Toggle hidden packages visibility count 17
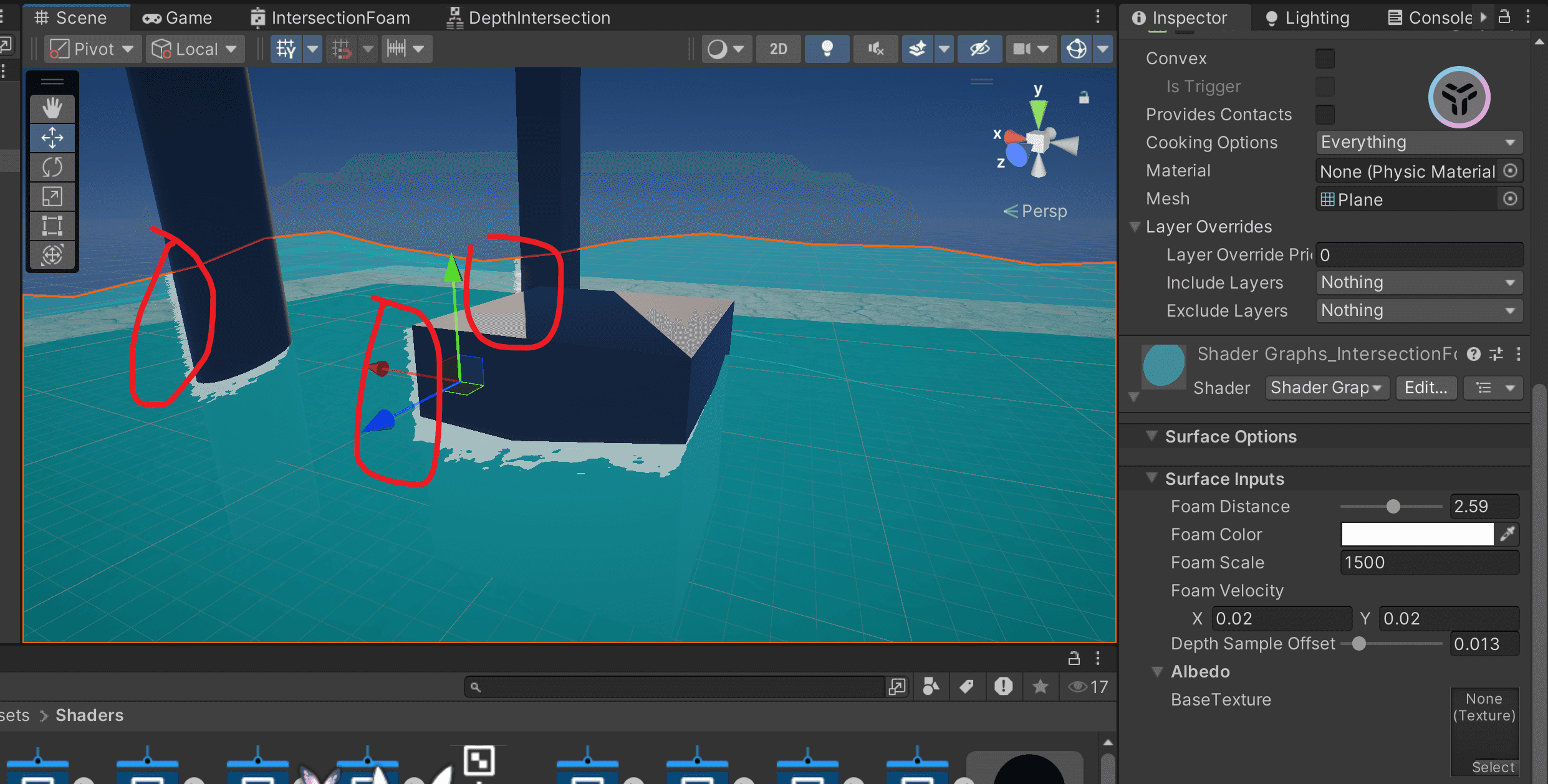The height and width of the screenshot is (784, 1548). pyautogui.click(x=1088, y=687)
